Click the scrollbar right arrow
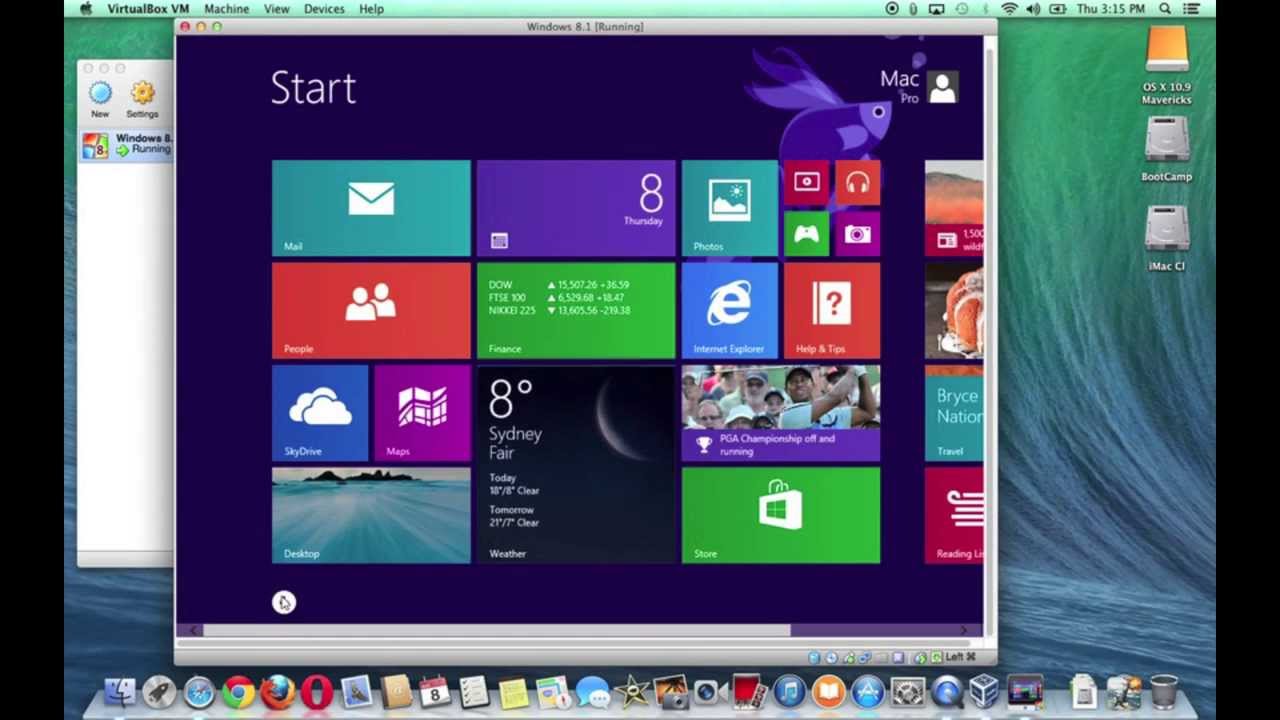The width and height of the screenshot is (1280, 720). click(964, 630)
